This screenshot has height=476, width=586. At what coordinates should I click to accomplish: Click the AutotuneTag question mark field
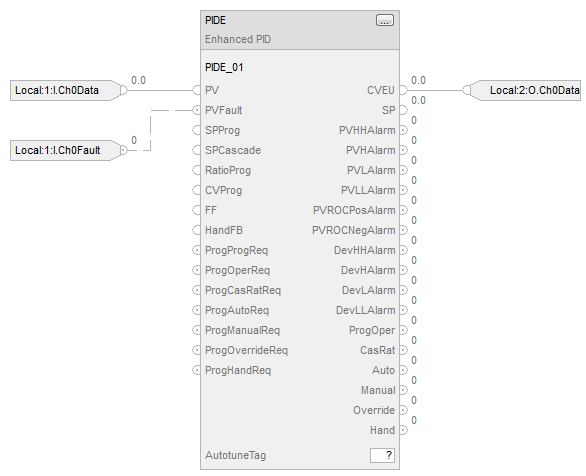(x=382, y=455)
